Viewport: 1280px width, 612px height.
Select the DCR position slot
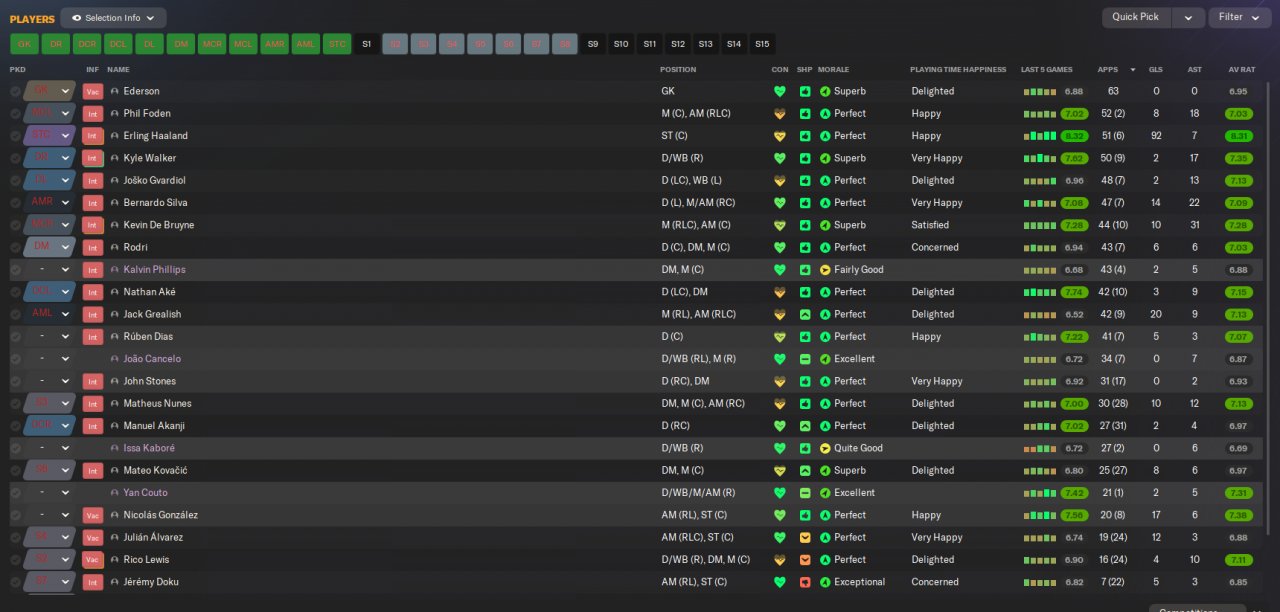(87, 44)
